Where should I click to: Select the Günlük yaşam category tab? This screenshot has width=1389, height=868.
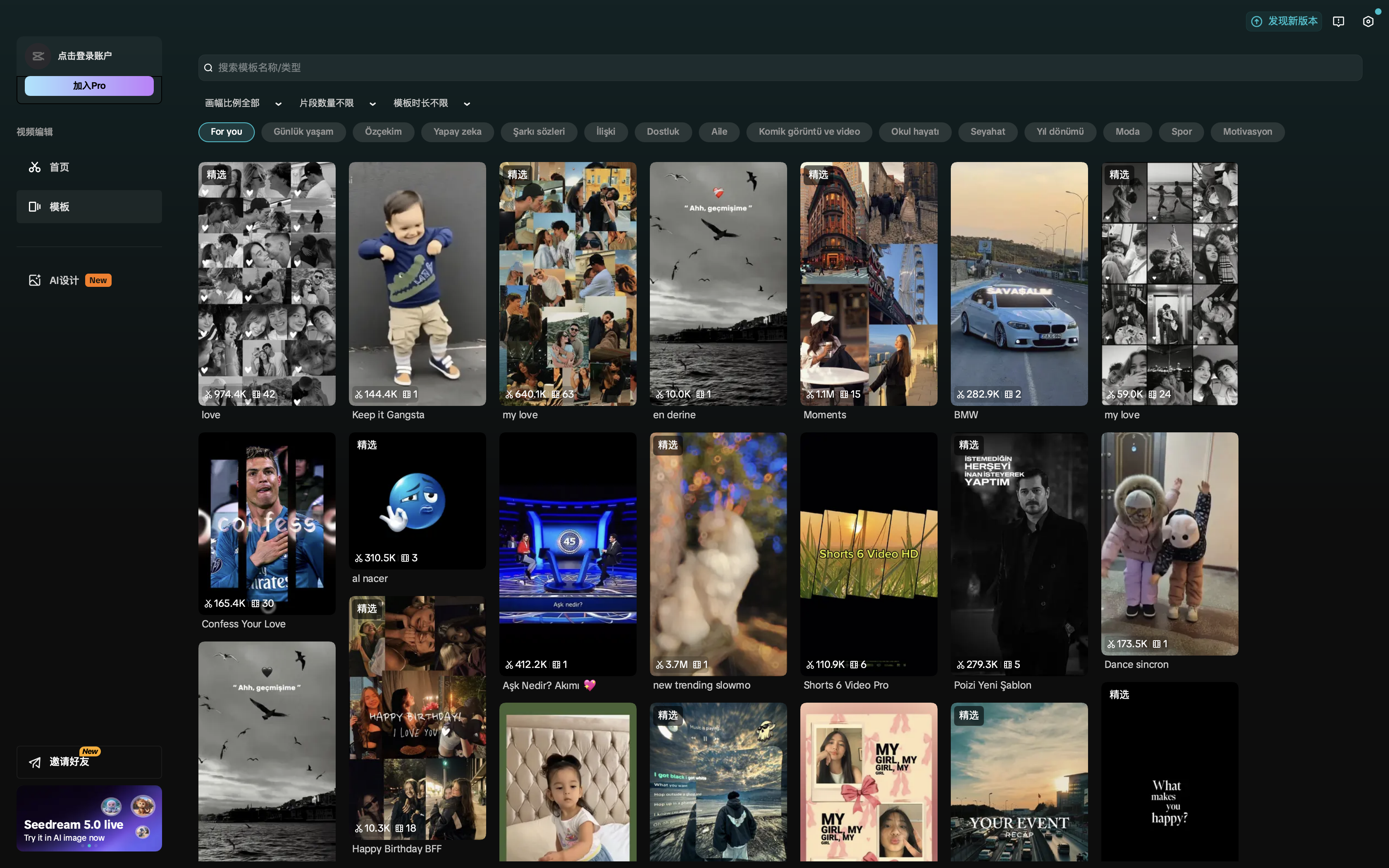tap(303, 131)
